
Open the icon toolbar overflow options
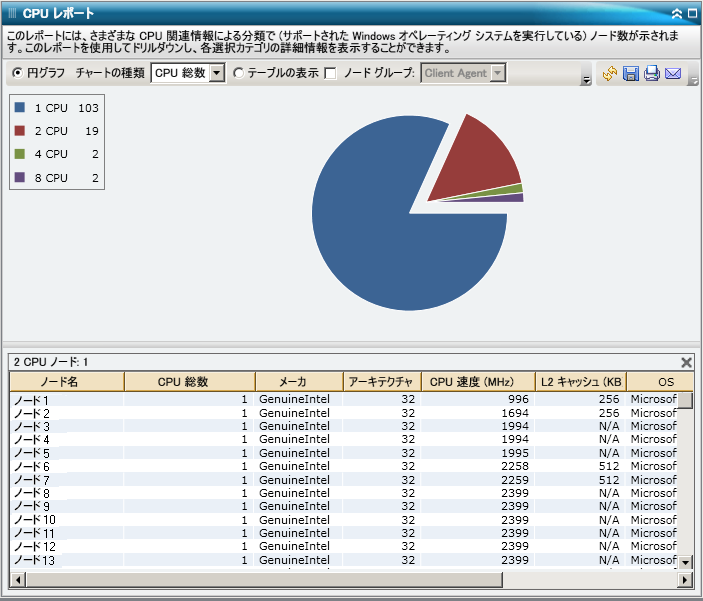click(x=693, y=80)
